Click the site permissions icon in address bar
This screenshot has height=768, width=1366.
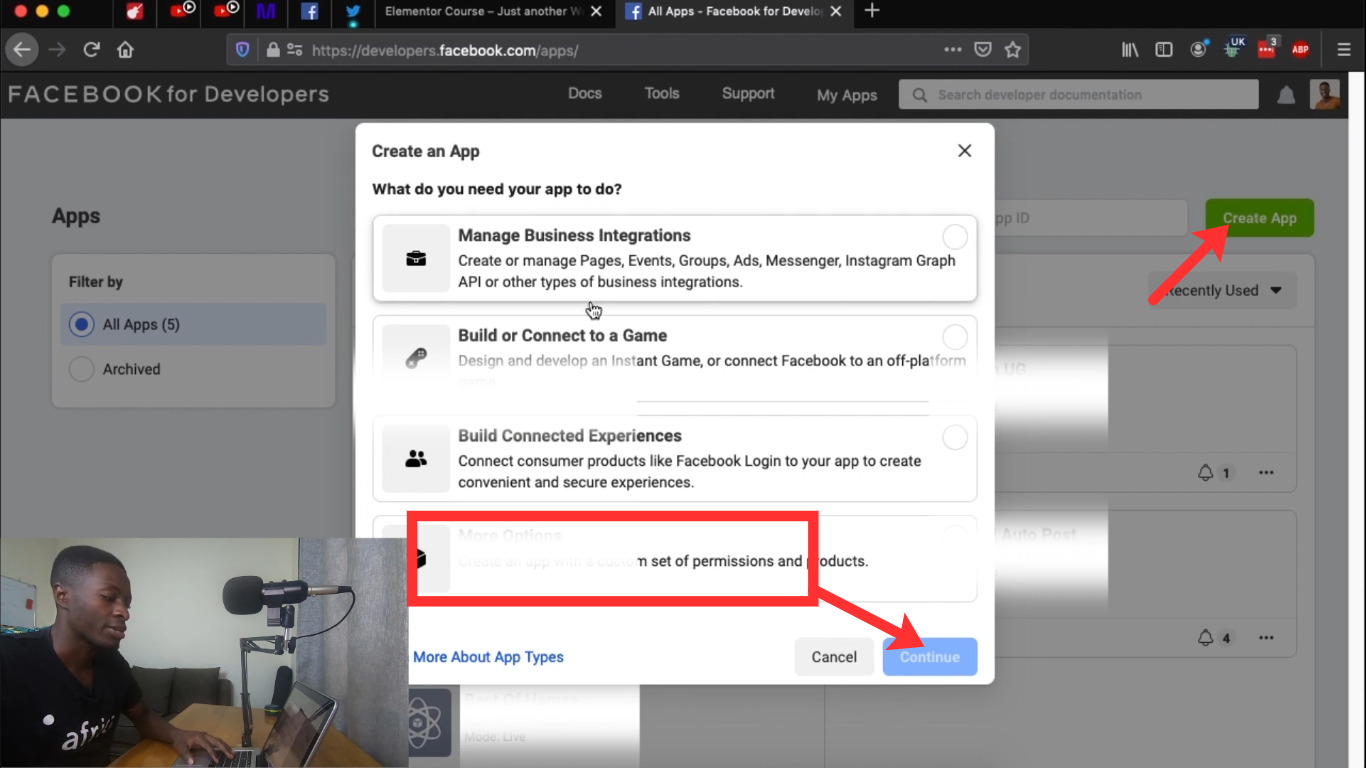pyautogui.click(x=294, y=49)
